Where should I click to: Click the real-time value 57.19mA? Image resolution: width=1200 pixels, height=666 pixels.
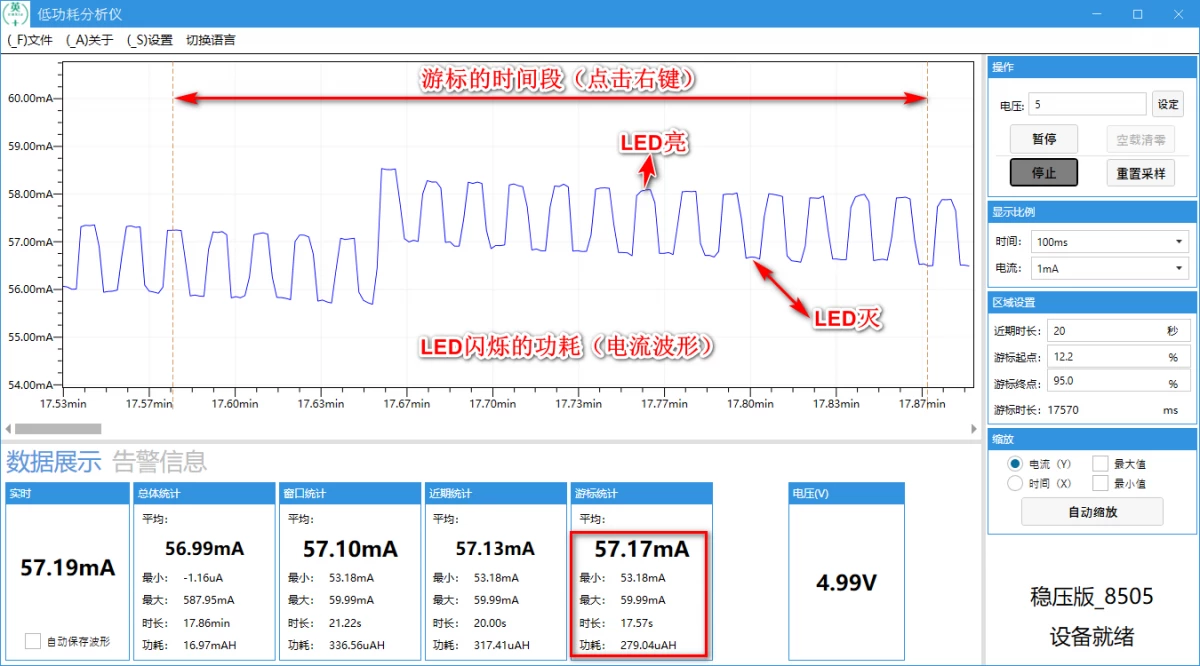tap(68, 568)
